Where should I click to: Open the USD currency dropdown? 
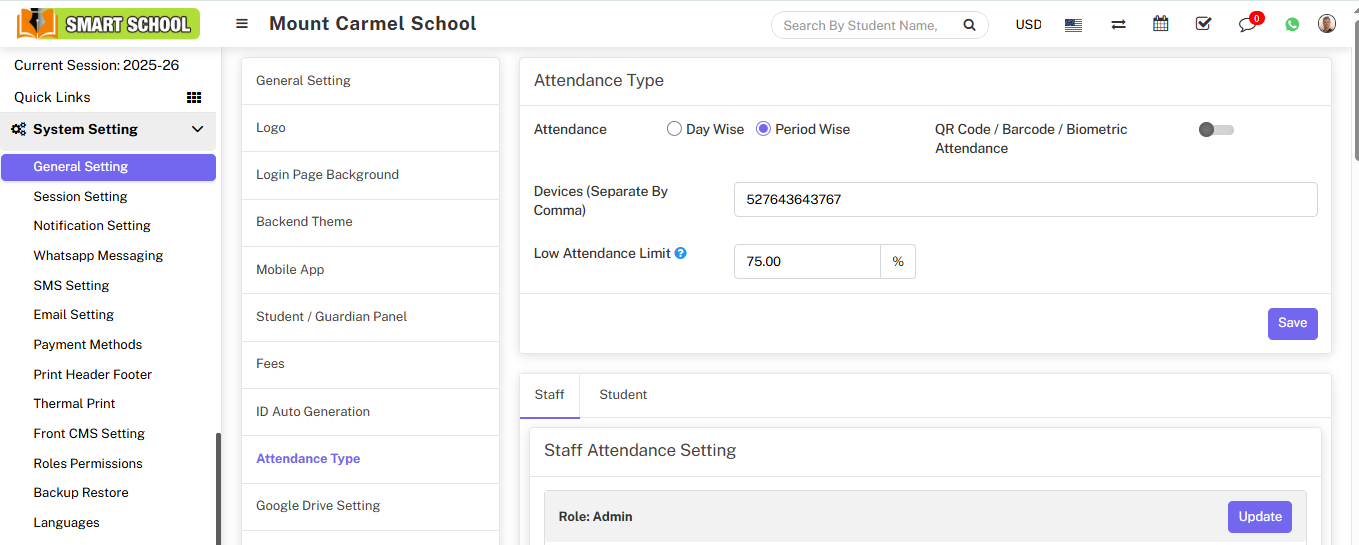pyautogui.click(x=1028, y=25)
